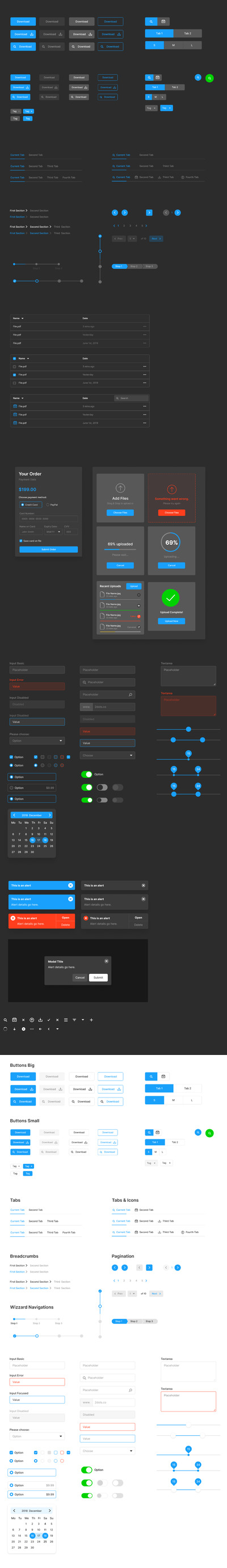Open Fourth Tab in light Tabs & Icons section
The image size is (227, 1568).
point(190,1231)
